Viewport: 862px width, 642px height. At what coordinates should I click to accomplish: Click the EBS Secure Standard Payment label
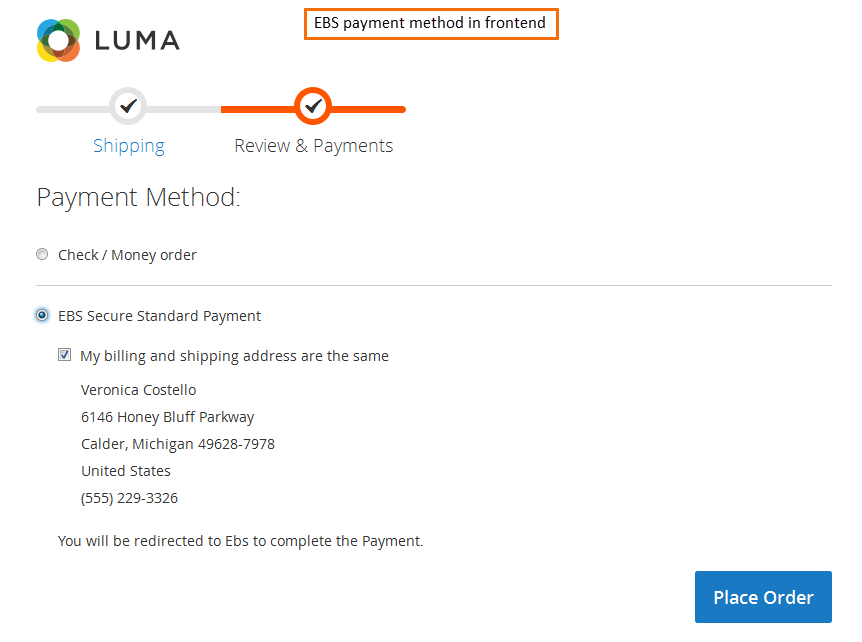(159, 316)
